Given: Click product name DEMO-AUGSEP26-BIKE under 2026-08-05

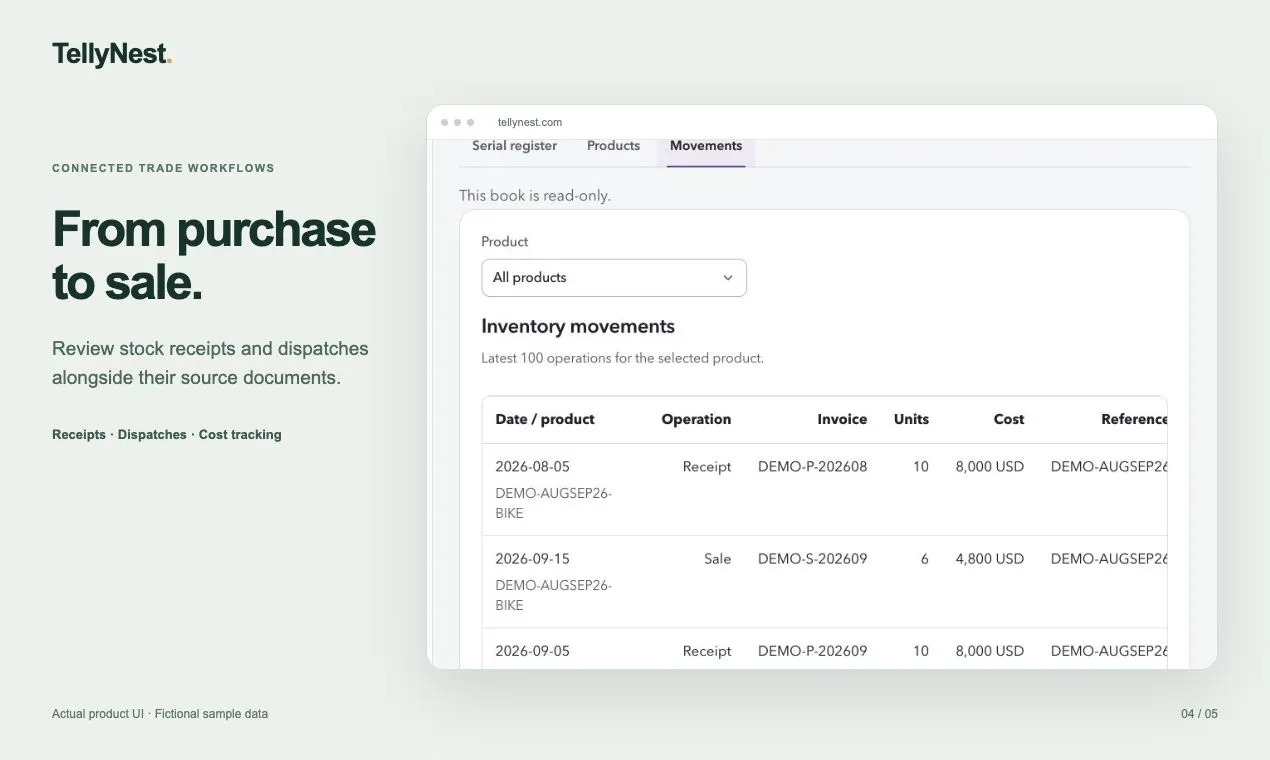Looking at the screenshot, I should click(x=553, y=503).
